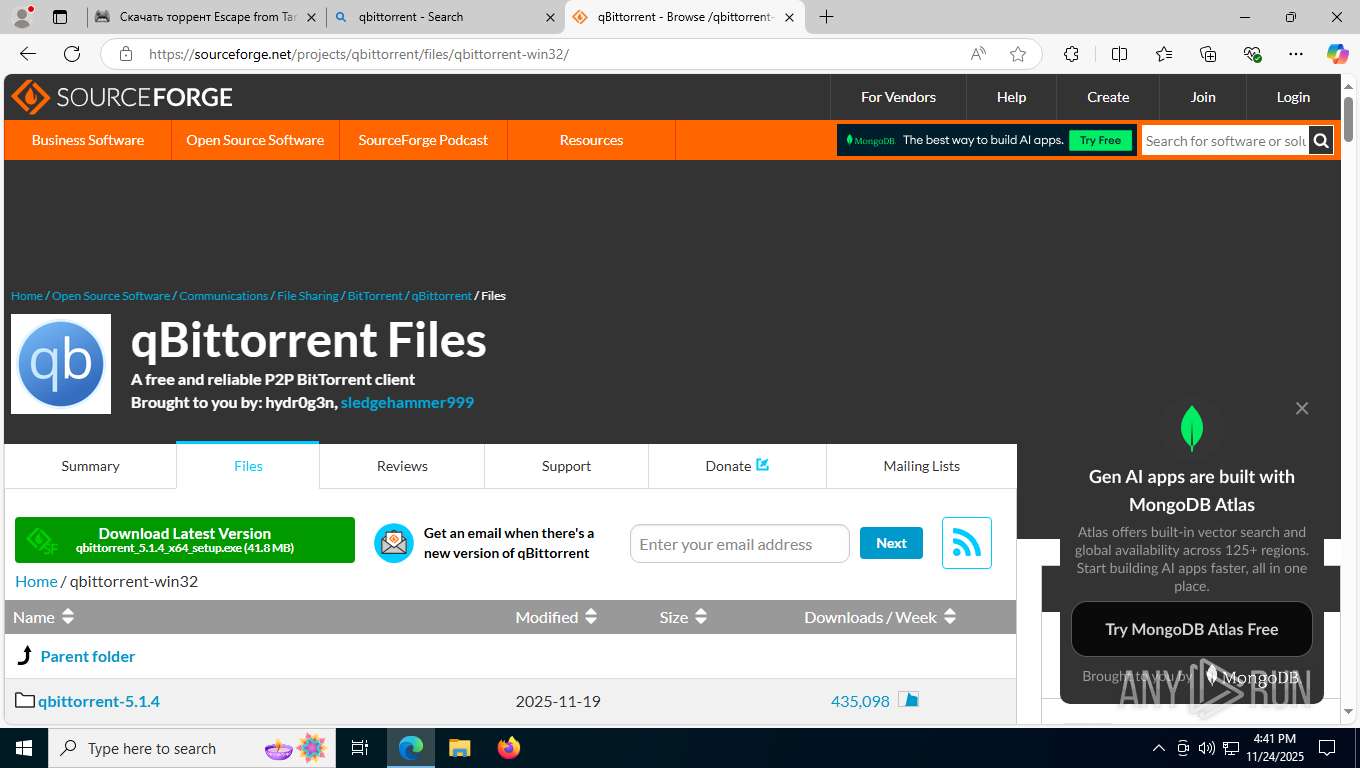Open the Help link

(1011, 97)
